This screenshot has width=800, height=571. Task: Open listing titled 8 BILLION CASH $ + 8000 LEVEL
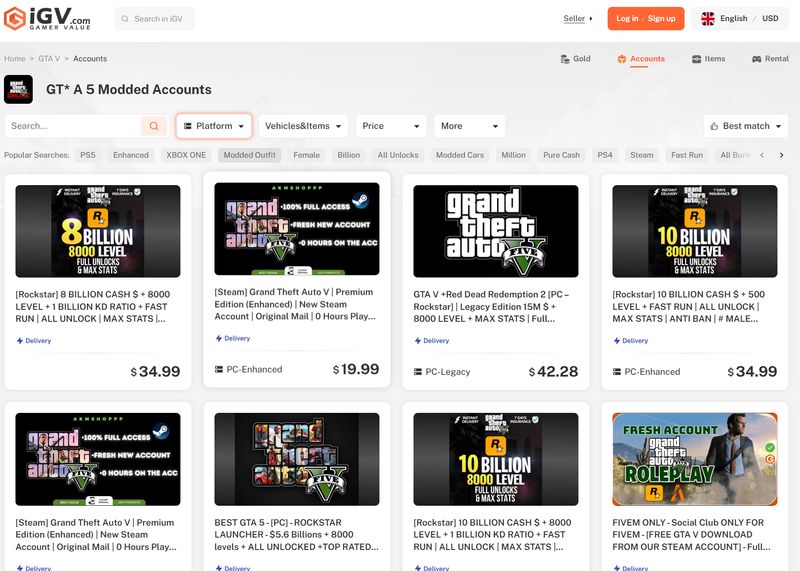pyautogui.click(x=93, y=307)
